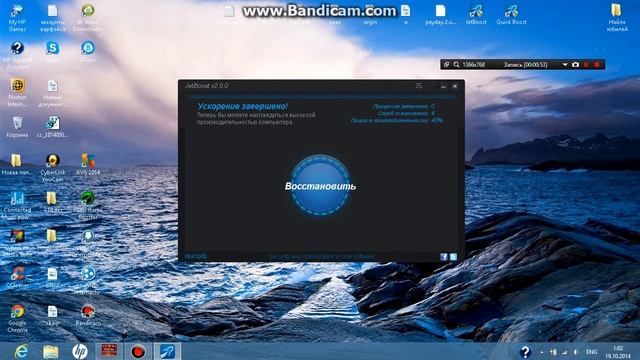Open the Facebook icon in JetBoost footer
The height and width of the screenshot is (360, 640).
(x=444, y=257)
